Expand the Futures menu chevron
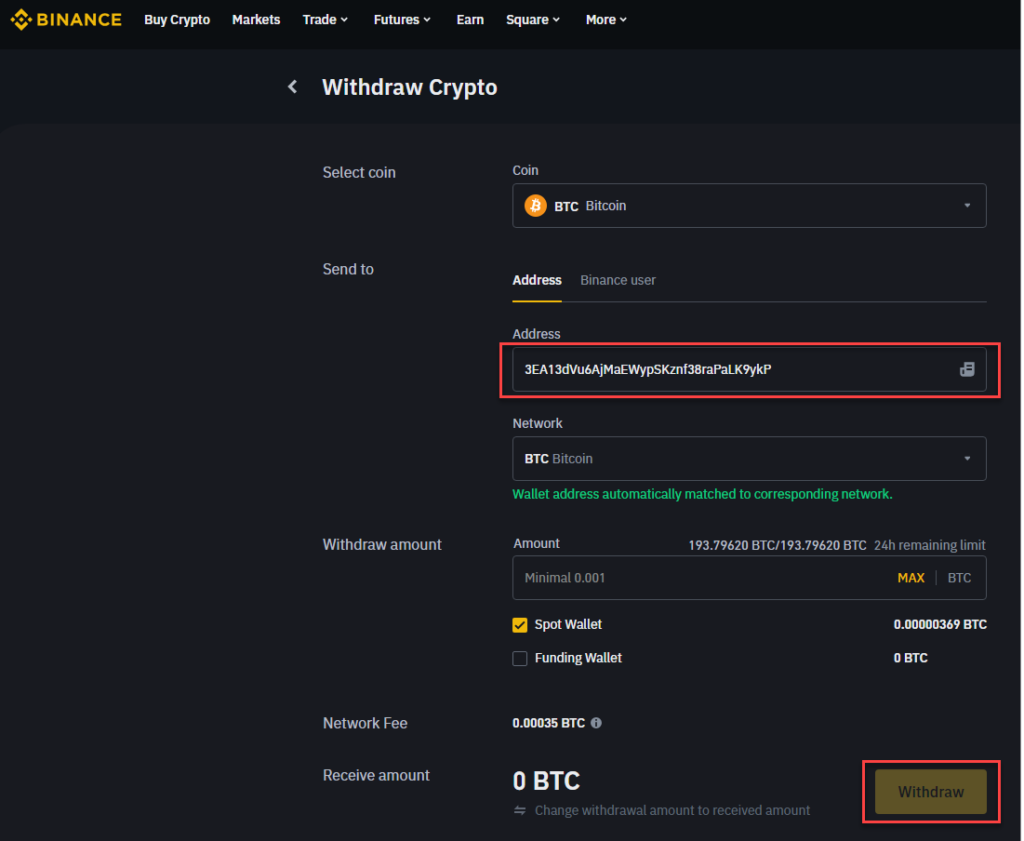 tap(425, 19)
